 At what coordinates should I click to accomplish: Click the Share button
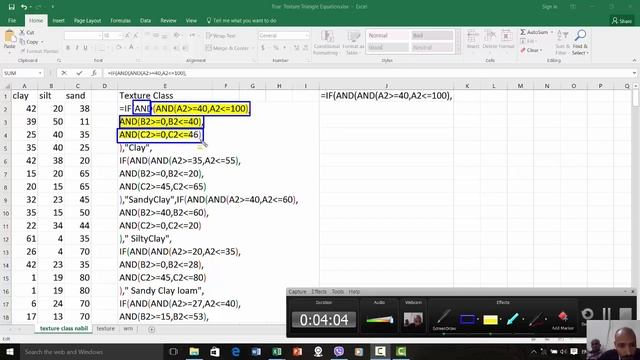pyautogui.click(x=622, y=20)
